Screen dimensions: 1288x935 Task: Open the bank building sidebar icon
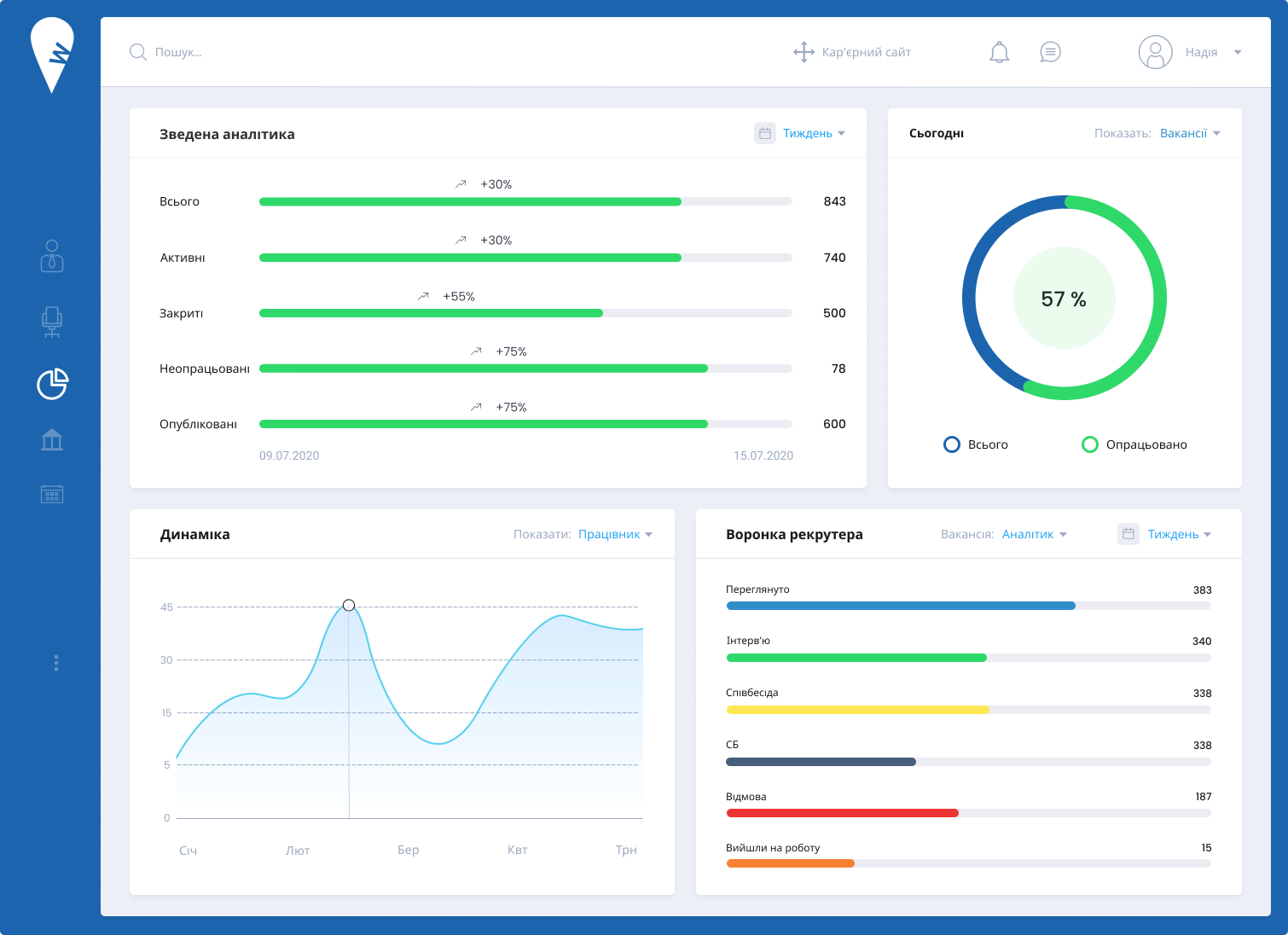(52, 439)
